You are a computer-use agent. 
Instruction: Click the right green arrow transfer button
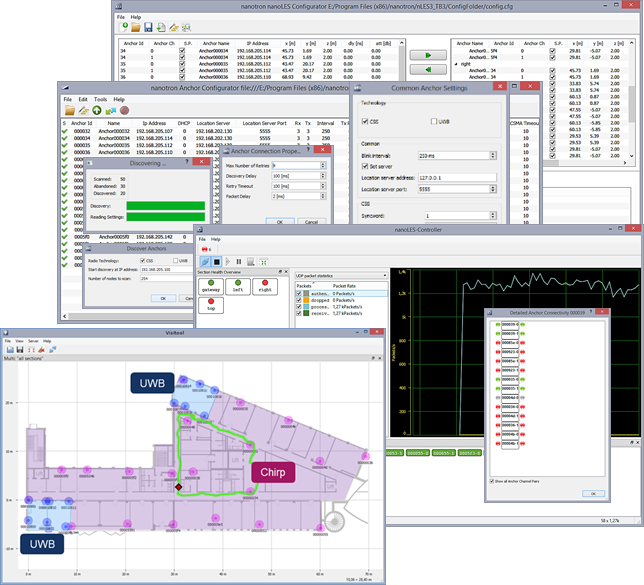pyautogui.click(x=428, y=55)
